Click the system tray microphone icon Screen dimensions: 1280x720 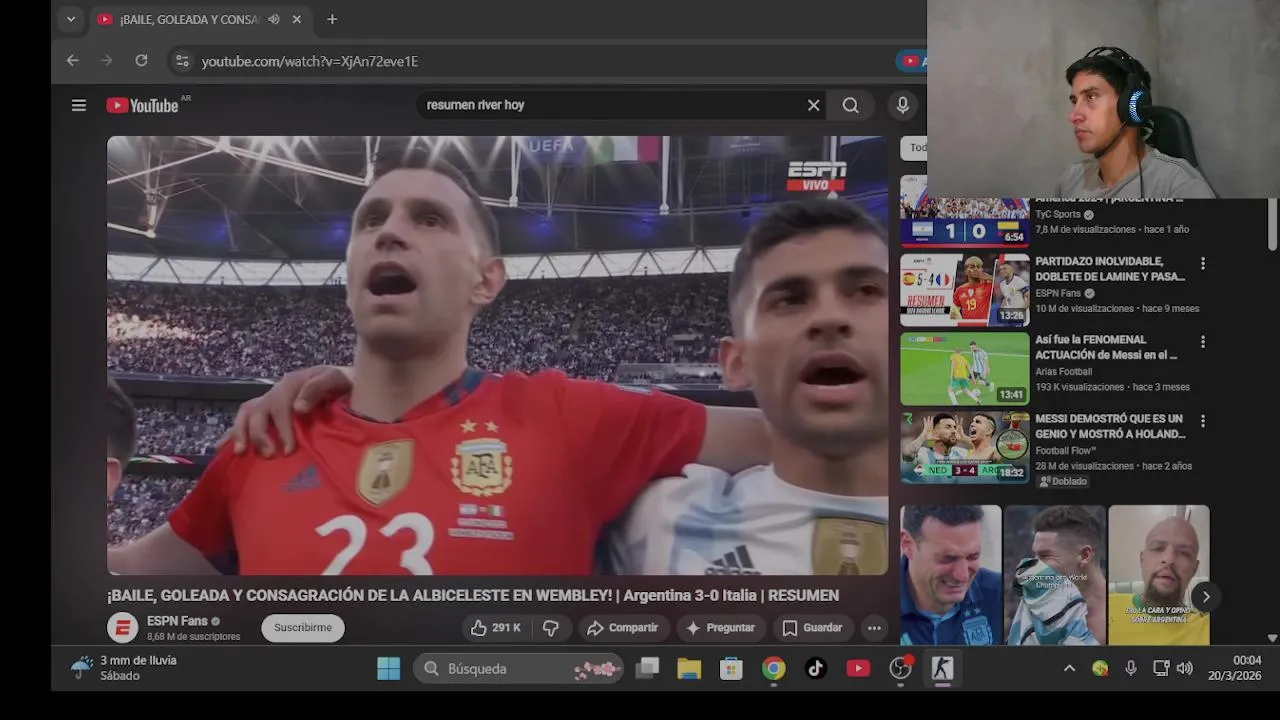(x=1131, y=668)
